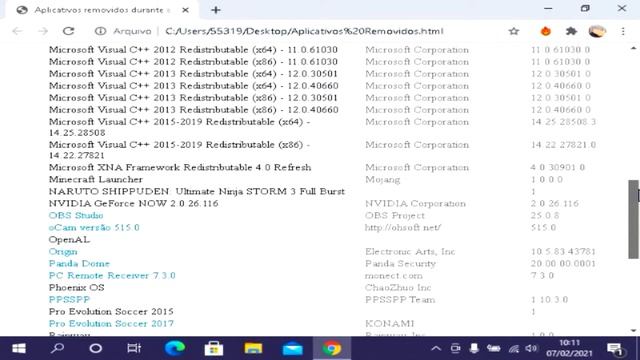Screen dimensions: 640x360
Task: Open the battery tray icon
Action: coord(493,349)
